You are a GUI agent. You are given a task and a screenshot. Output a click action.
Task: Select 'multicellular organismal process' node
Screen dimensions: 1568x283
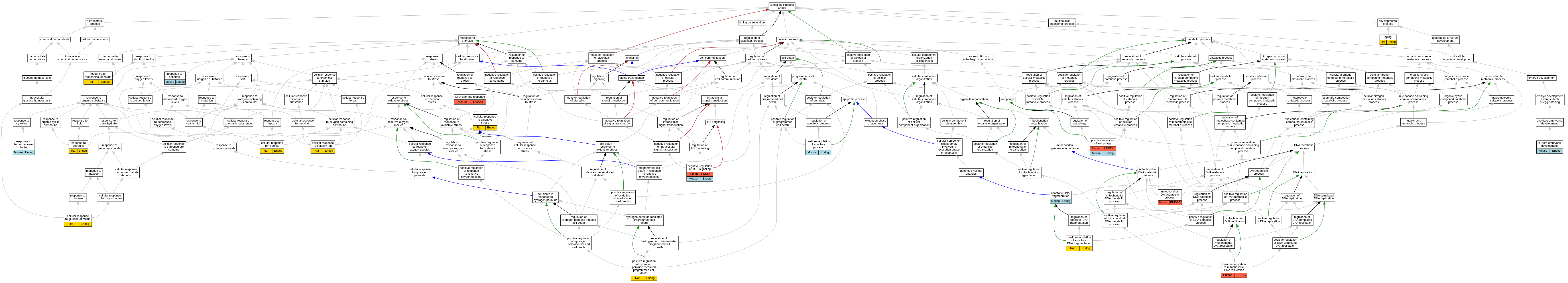[x=1062, y=23]
